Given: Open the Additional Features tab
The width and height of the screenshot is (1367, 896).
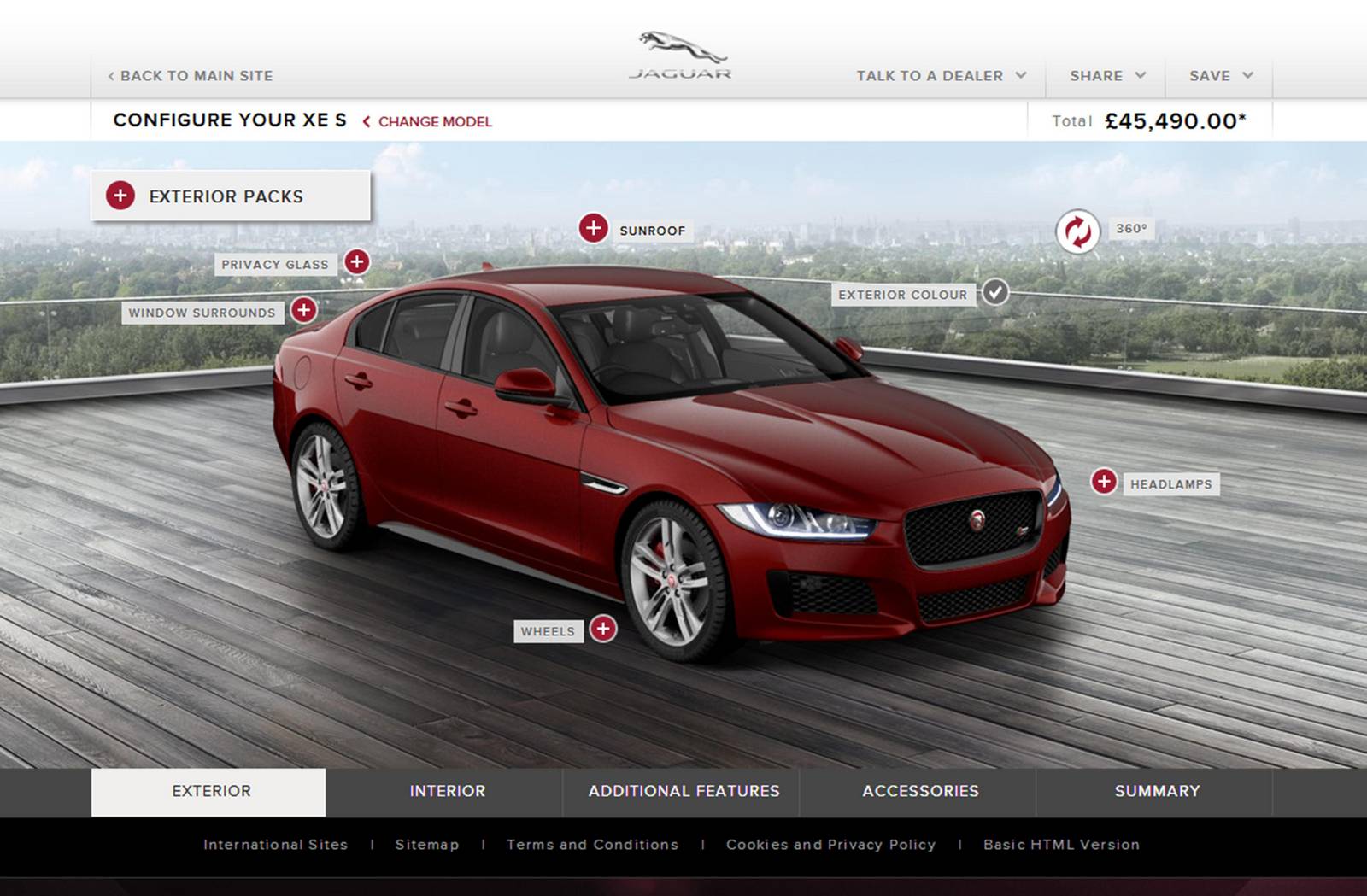Looking at the screenshot, I should pyautogui.click(x=683, y=792).
